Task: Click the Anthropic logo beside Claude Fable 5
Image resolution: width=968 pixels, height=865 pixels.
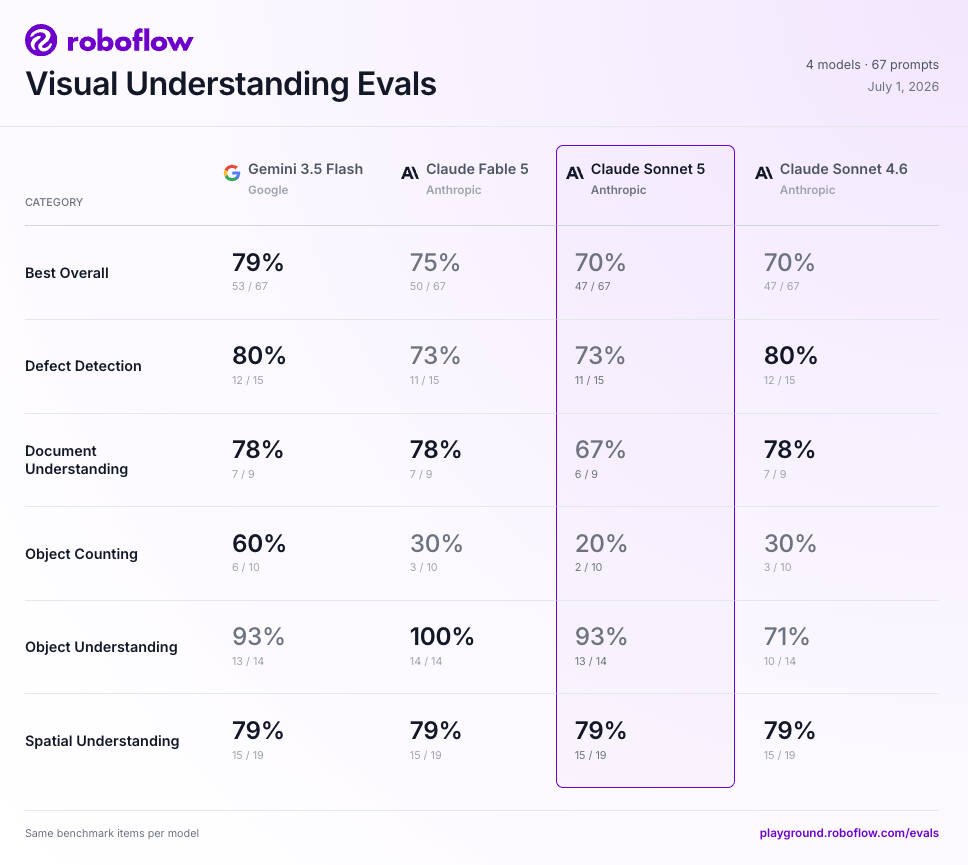Action: point(410,173)
